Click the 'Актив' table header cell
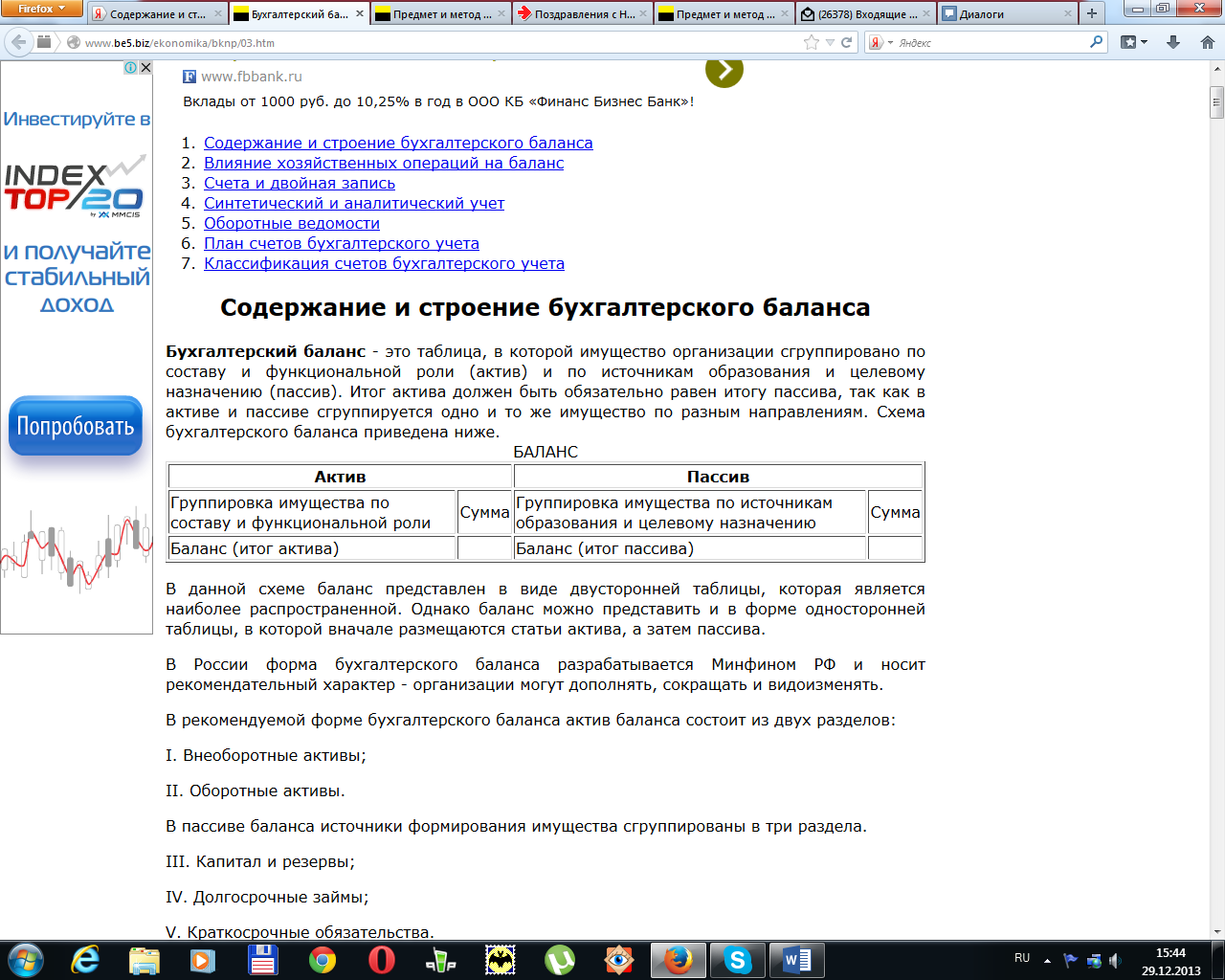The height and width of the screenshot is (980, 1225). click(x=340, y=477)
